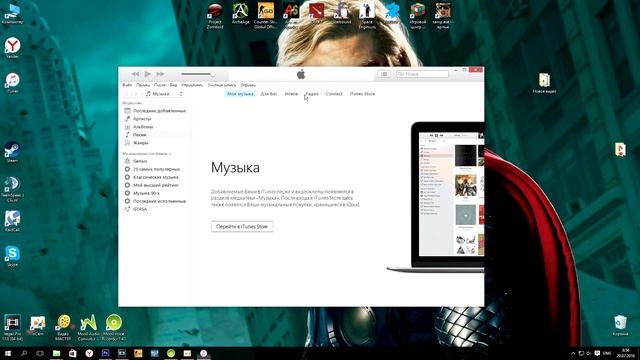Open the Yandex browser desktop icon
The height and width of the screenshot is (360, 640).
12,48
